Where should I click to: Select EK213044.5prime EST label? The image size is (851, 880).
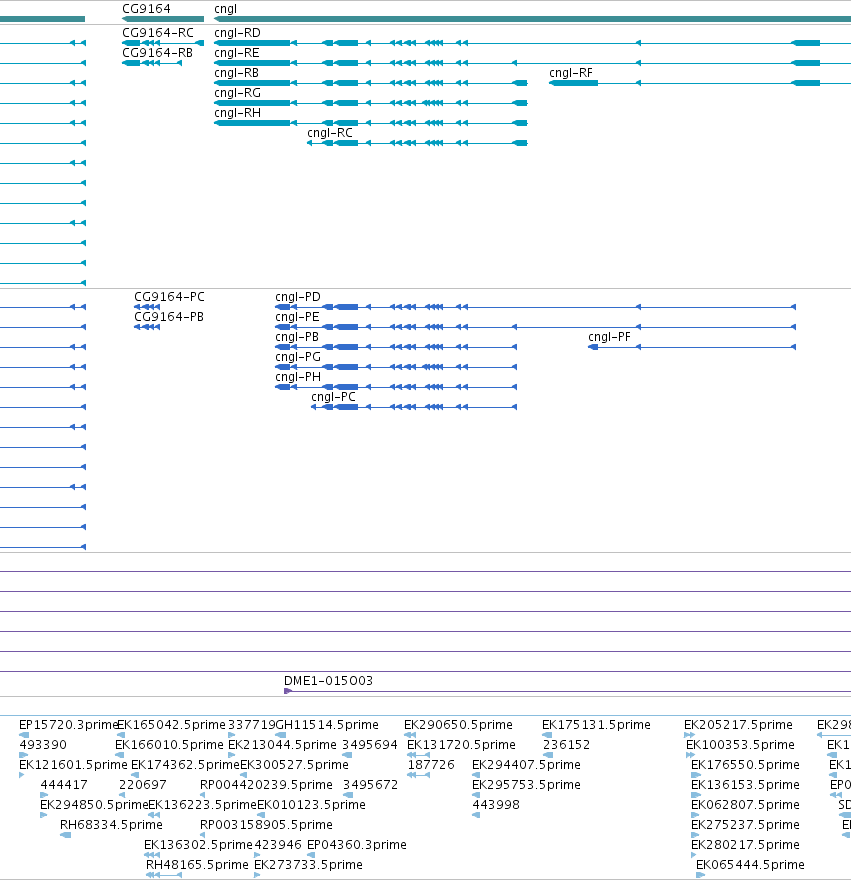(x=282, y=745)
